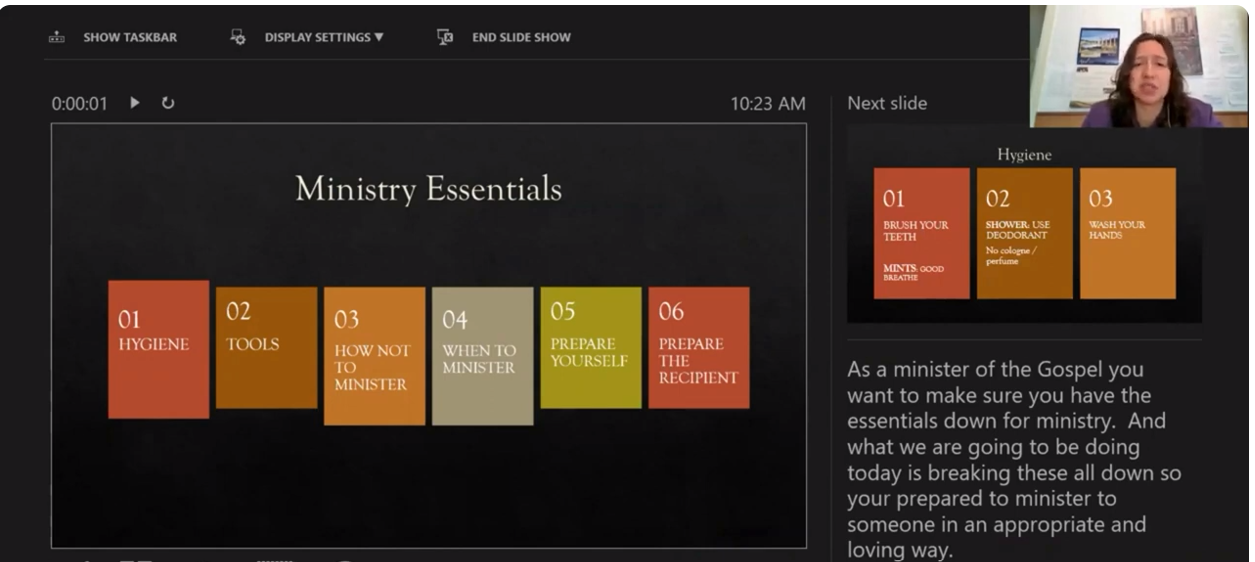Click the presenter webcam video thumbnail
This screenshot has height=562, width=1255.
[1139, 65]
